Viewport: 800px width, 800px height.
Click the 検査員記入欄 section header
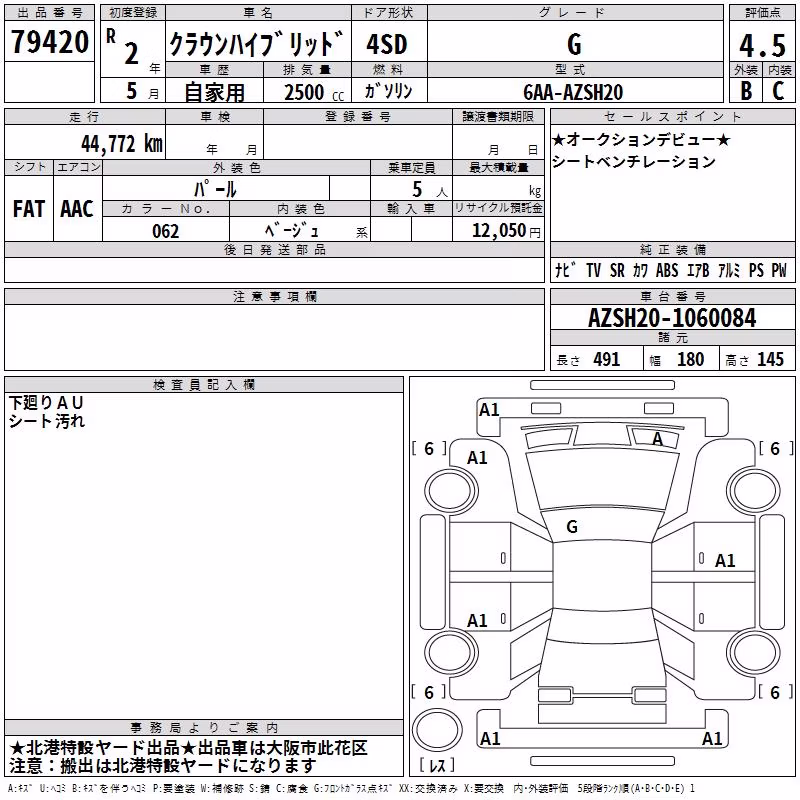[x=204, y=385]
